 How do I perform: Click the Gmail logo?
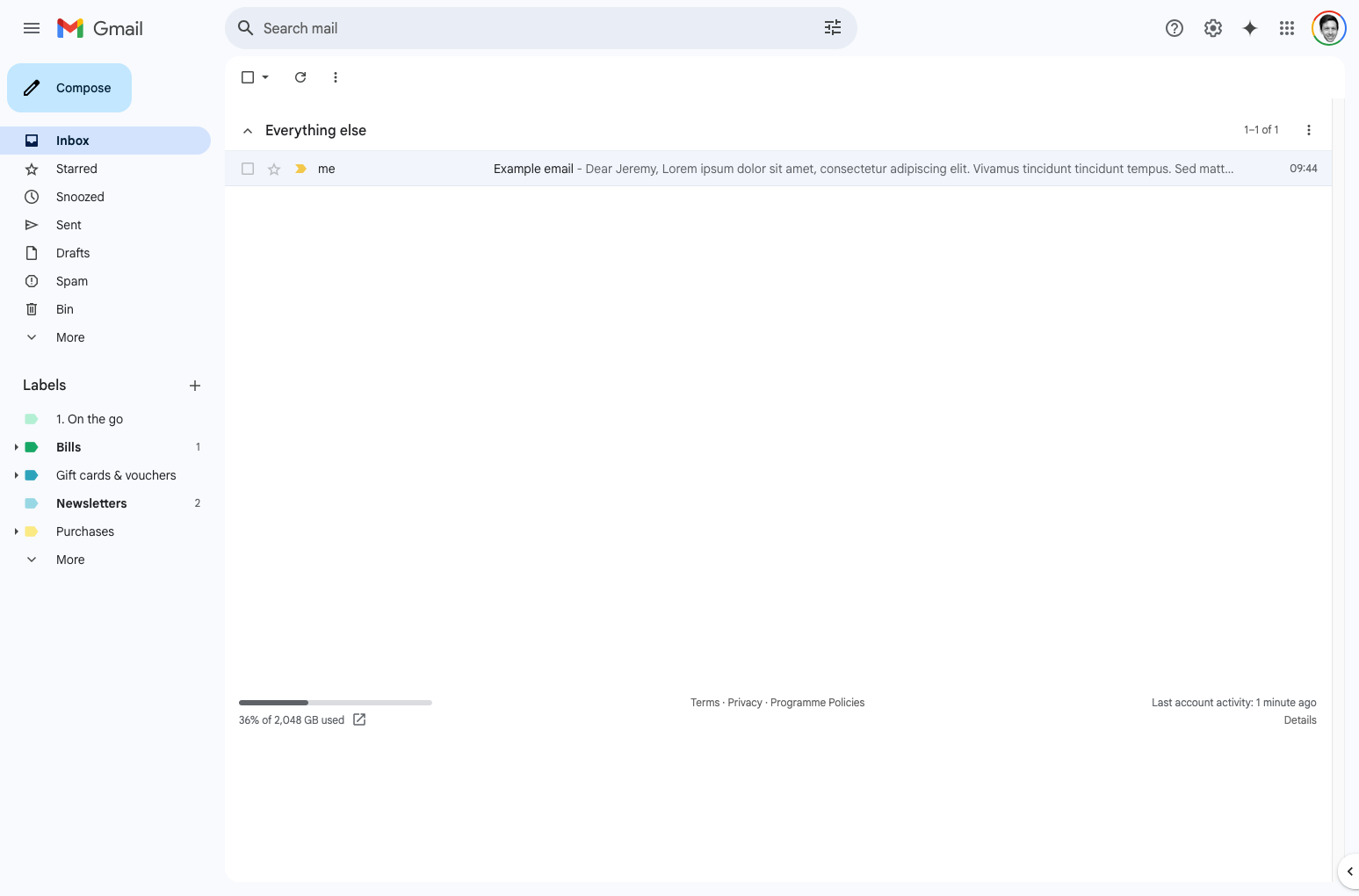tap(100, 28)
